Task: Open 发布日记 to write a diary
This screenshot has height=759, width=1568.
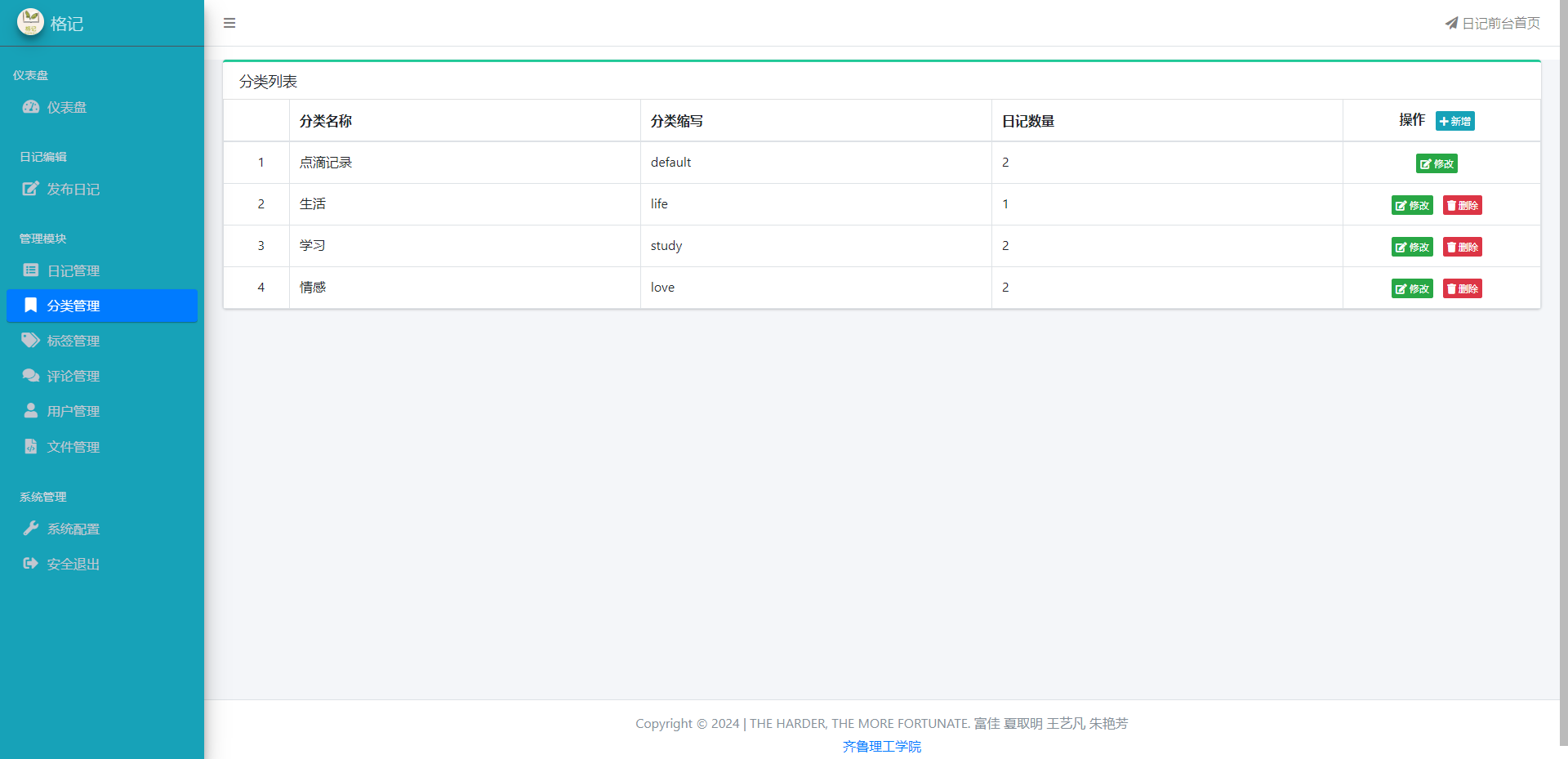Action: click(73, 189)
